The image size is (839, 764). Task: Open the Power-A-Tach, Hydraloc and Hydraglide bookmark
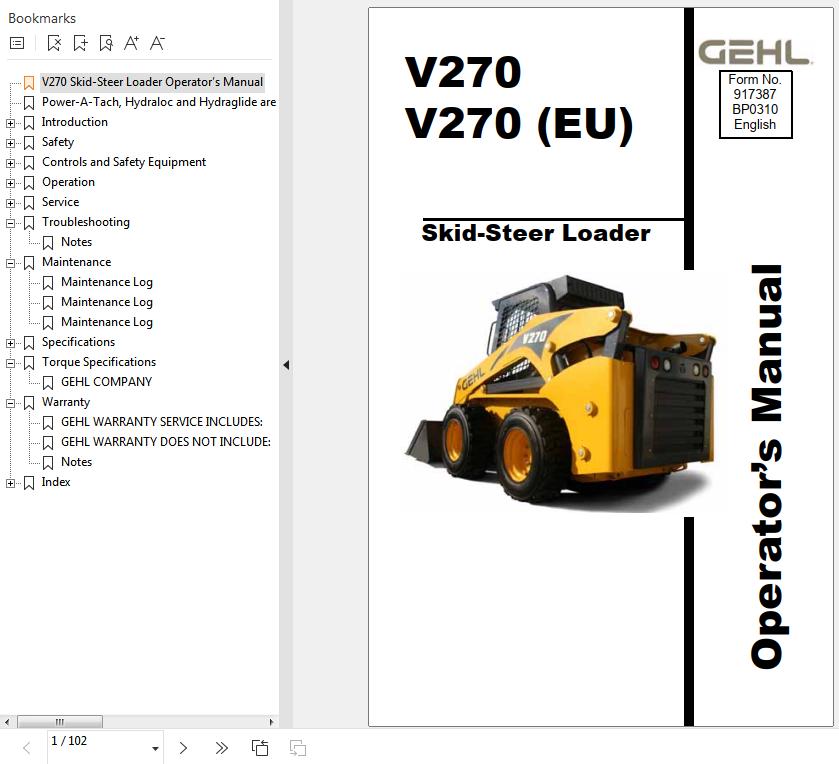159,102
